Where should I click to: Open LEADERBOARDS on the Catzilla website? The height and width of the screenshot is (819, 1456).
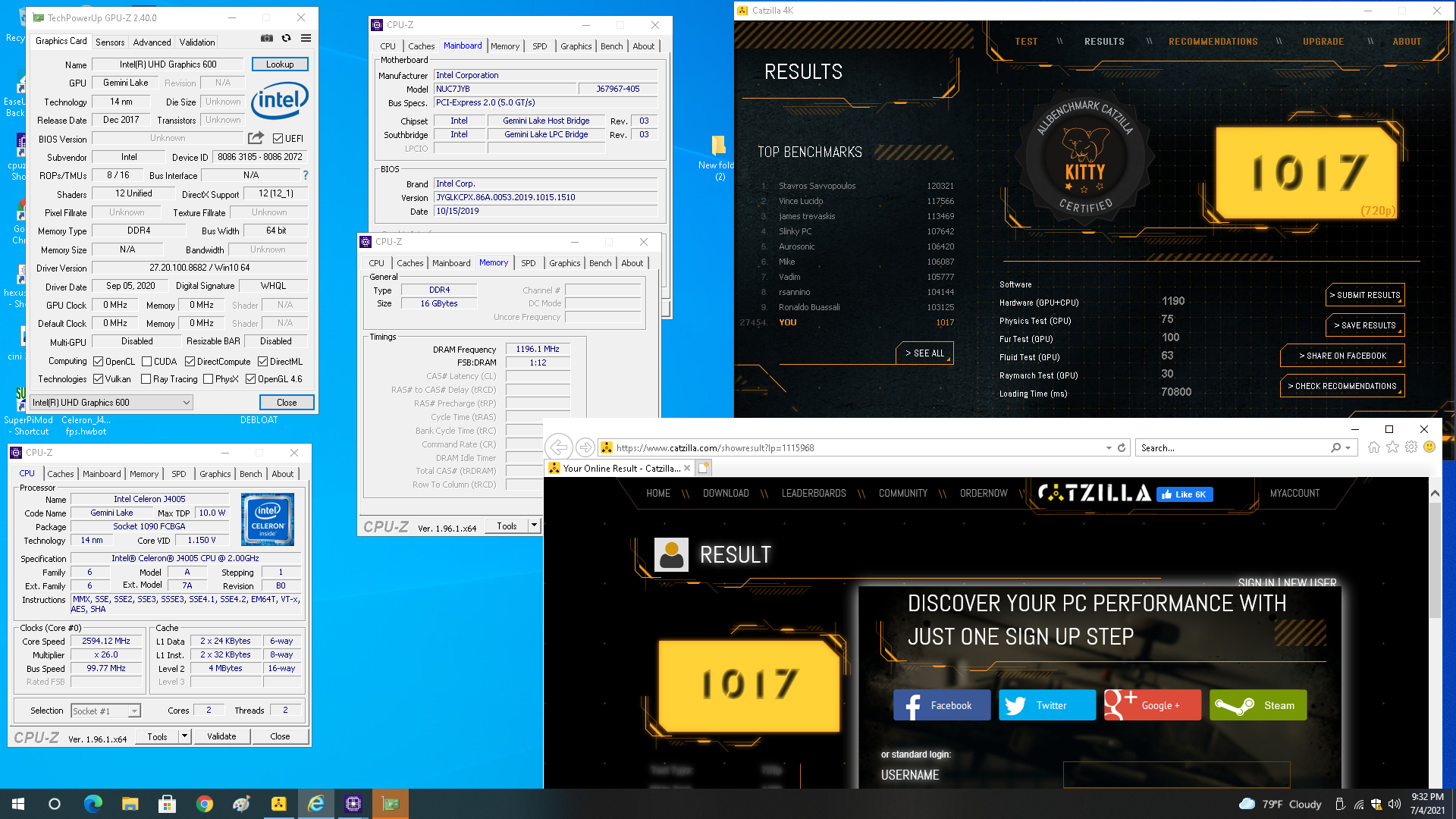click(814, 493)
